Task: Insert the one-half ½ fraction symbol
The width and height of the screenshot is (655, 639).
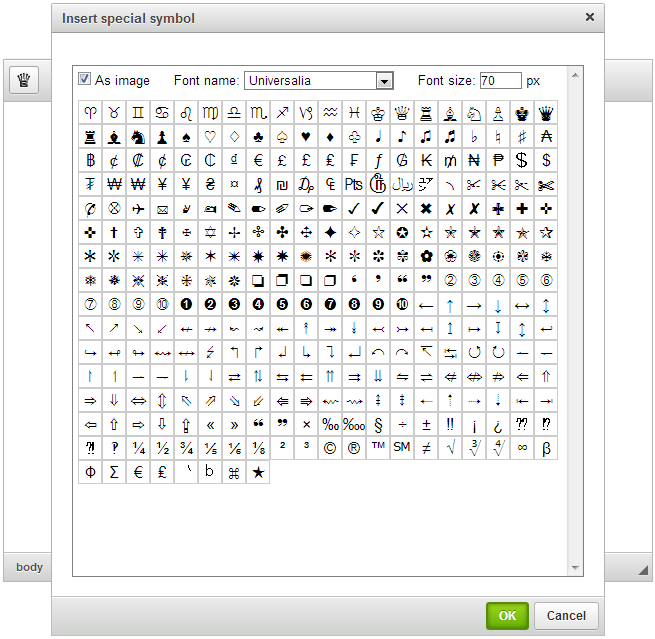Action: (162, 448)
